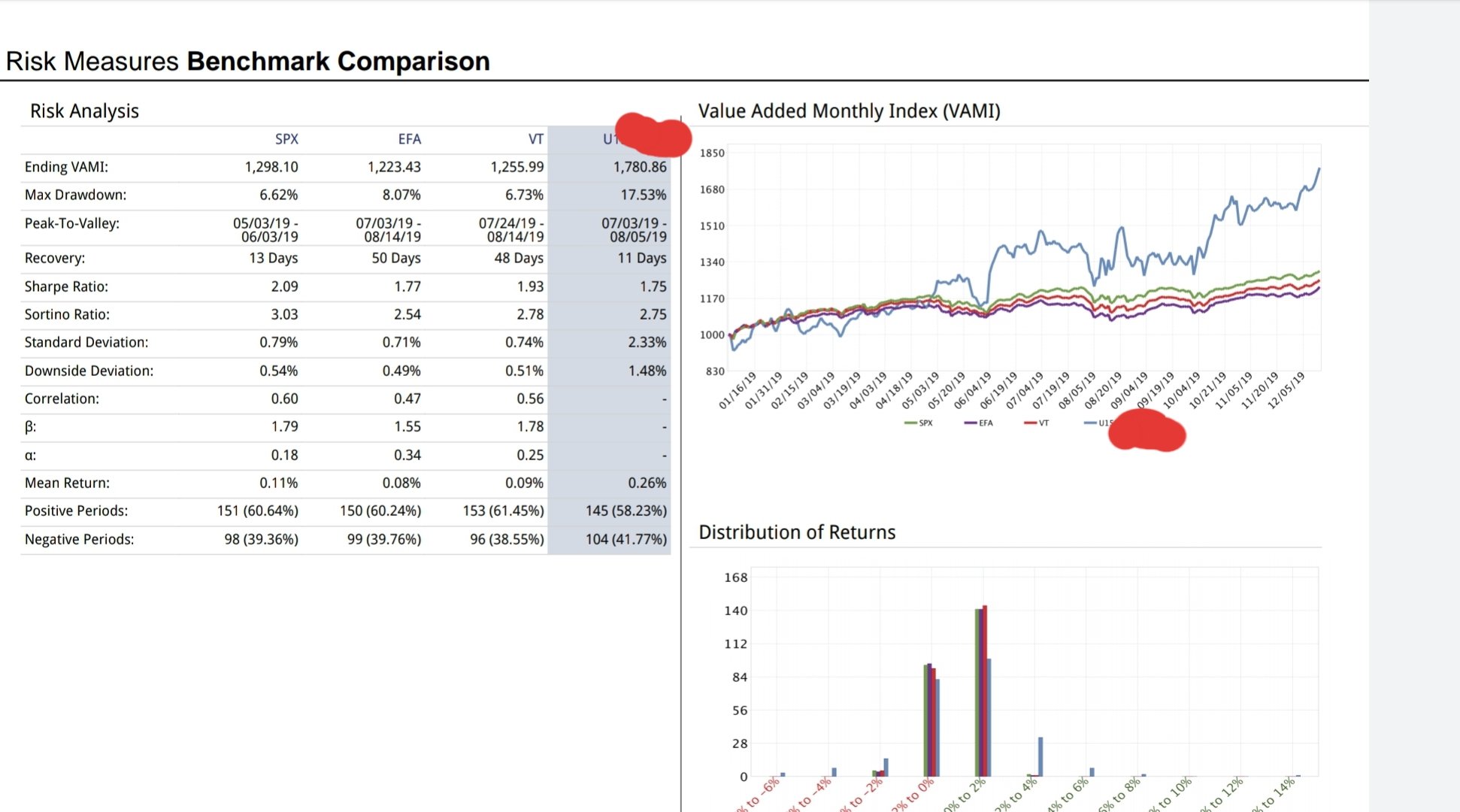
Task: Click the SPX column header in Risk Analysis
Action: [x=286, y=139]
